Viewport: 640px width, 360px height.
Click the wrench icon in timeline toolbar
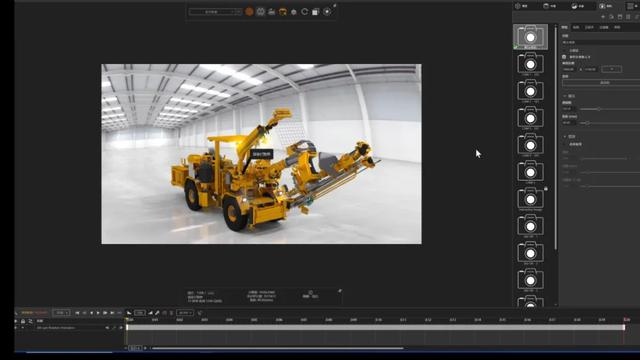[x=157, y=313]
